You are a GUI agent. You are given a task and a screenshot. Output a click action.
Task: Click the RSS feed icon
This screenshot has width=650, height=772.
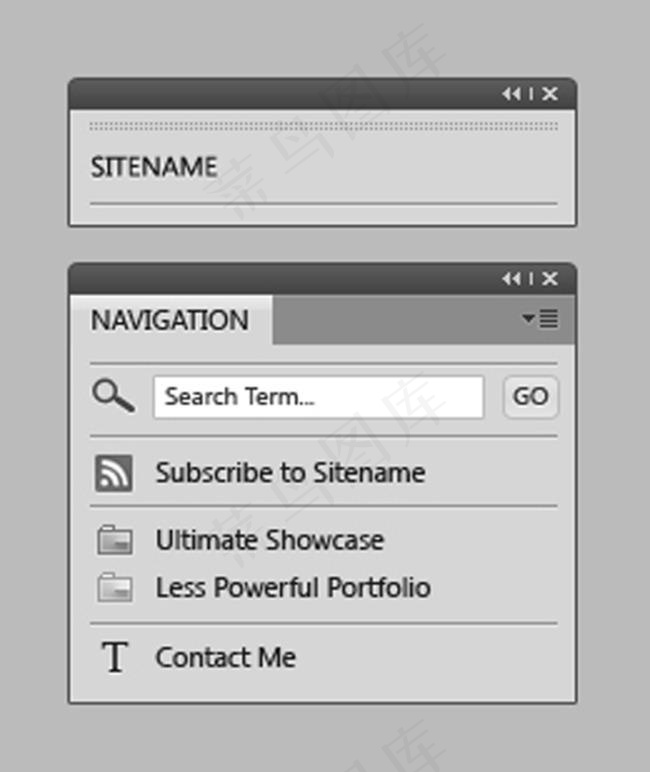pos(114,473)
